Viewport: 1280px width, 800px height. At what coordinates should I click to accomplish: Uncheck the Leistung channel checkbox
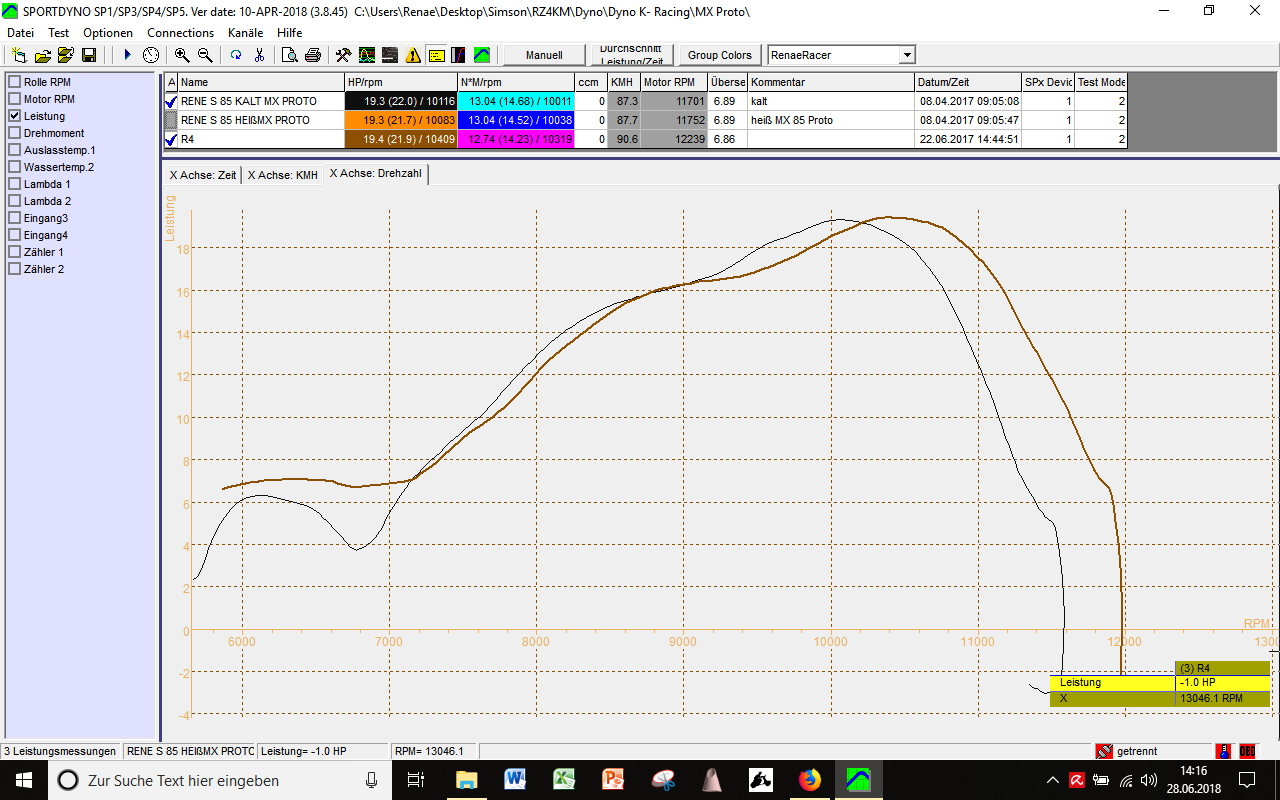coord(14,116)
